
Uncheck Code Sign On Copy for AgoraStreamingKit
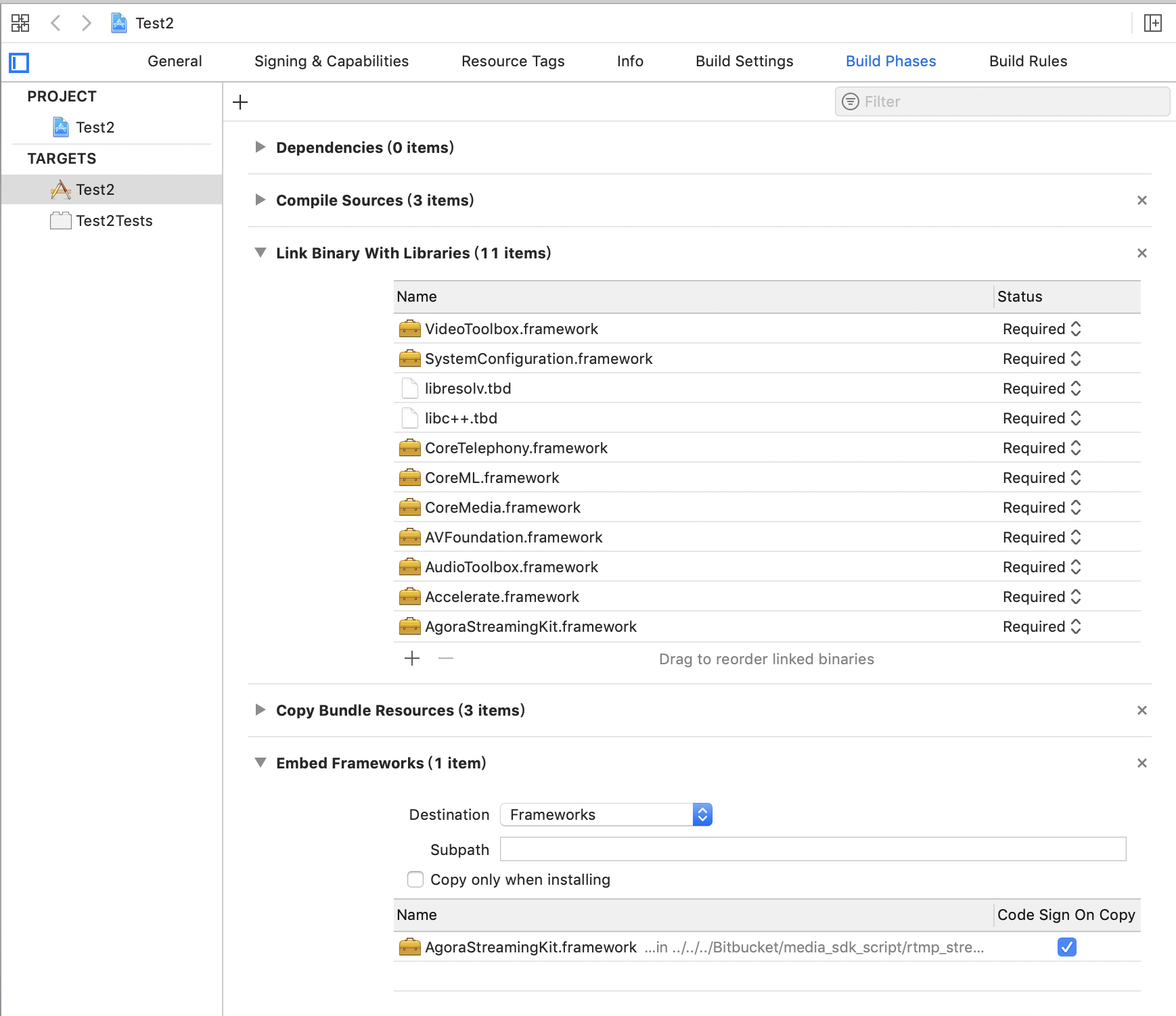point(1066,947)
